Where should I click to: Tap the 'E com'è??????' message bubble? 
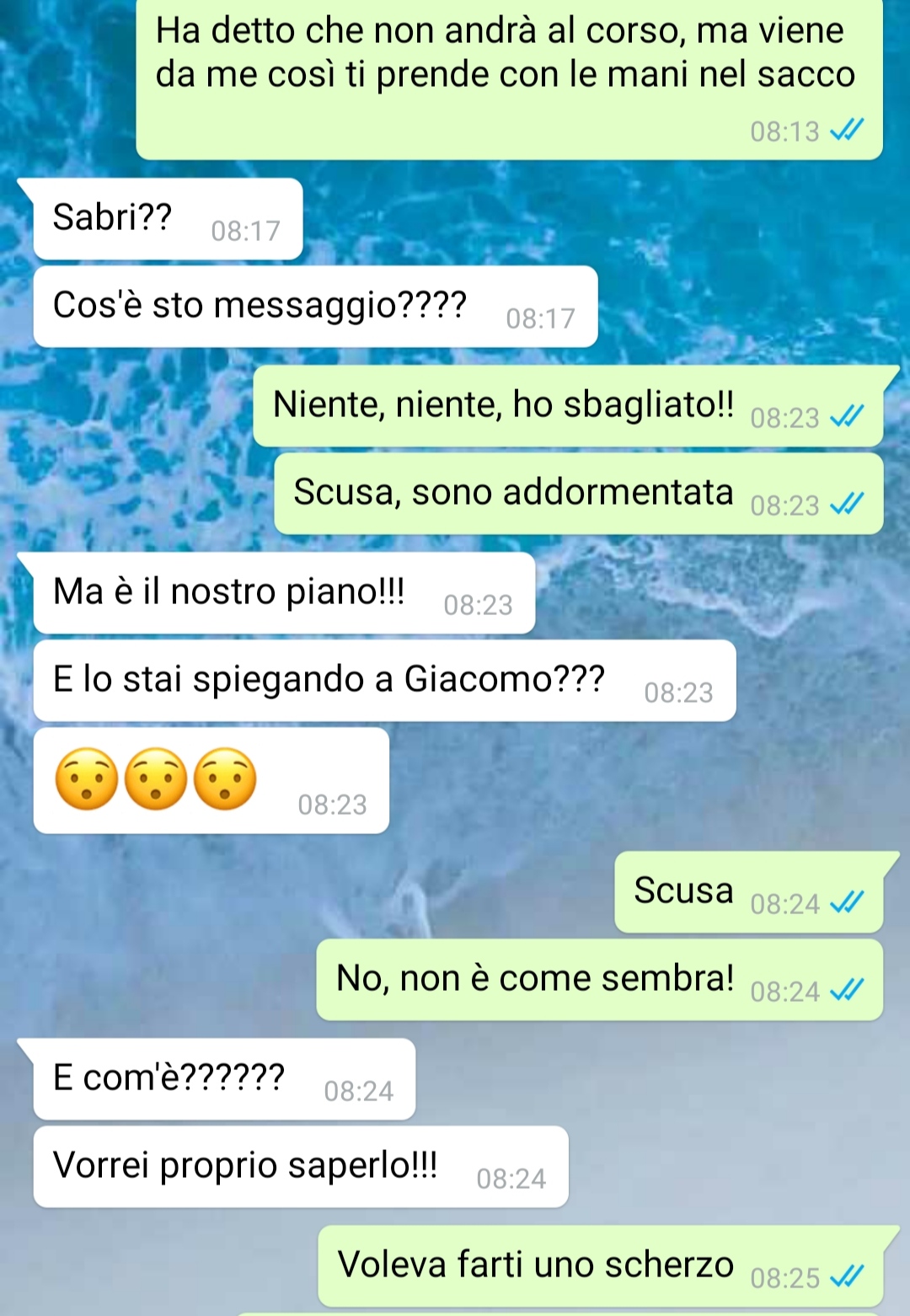pyautogui.click(x=224, y=1079)
